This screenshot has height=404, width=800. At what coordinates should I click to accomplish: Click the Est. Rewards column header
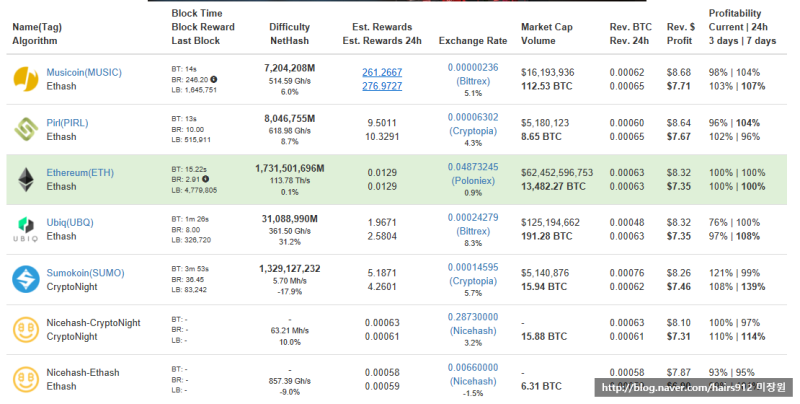click(382, 27)
